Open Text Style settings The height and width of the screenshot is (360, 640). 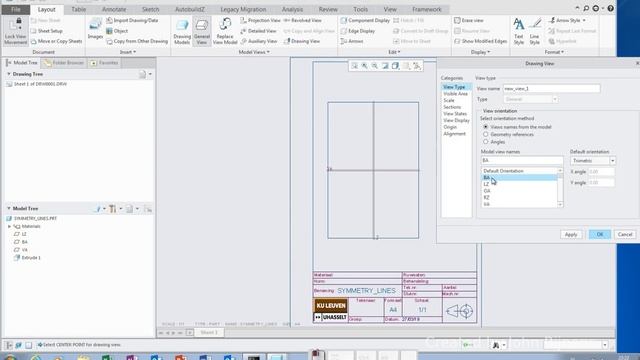click(519, 31)
